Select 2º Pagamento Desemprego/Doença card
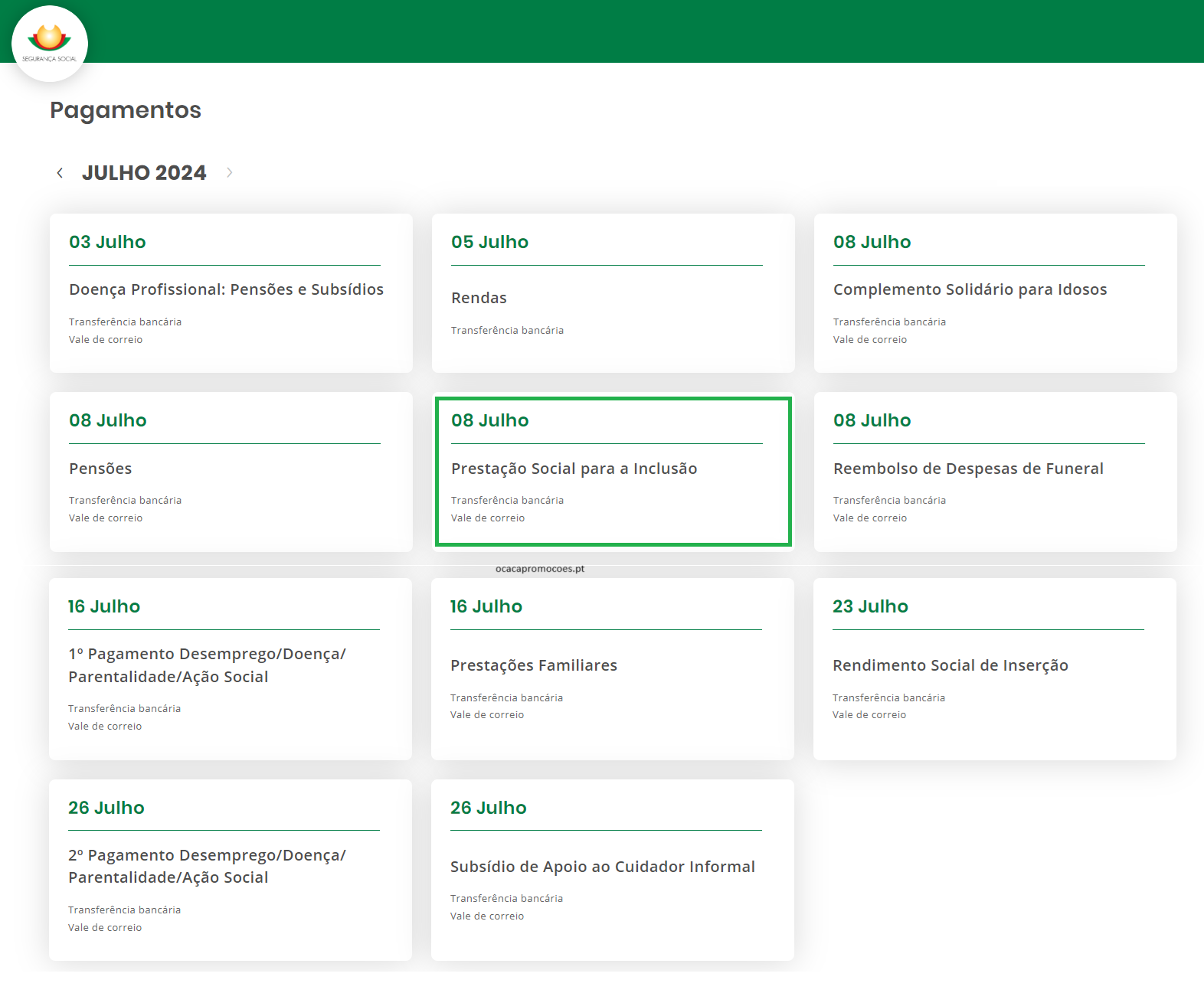This screenshot has height=993, width=1204. (207, 866)
